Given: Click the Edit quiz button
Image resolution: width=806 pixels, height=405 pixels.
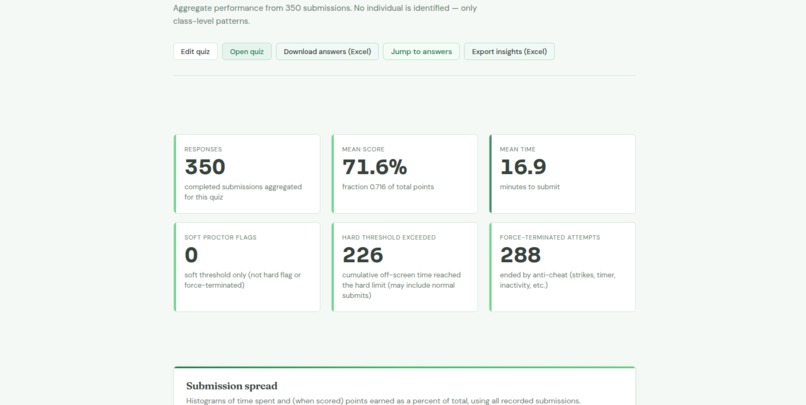Looking at the screenshot, I should (195, 51).
